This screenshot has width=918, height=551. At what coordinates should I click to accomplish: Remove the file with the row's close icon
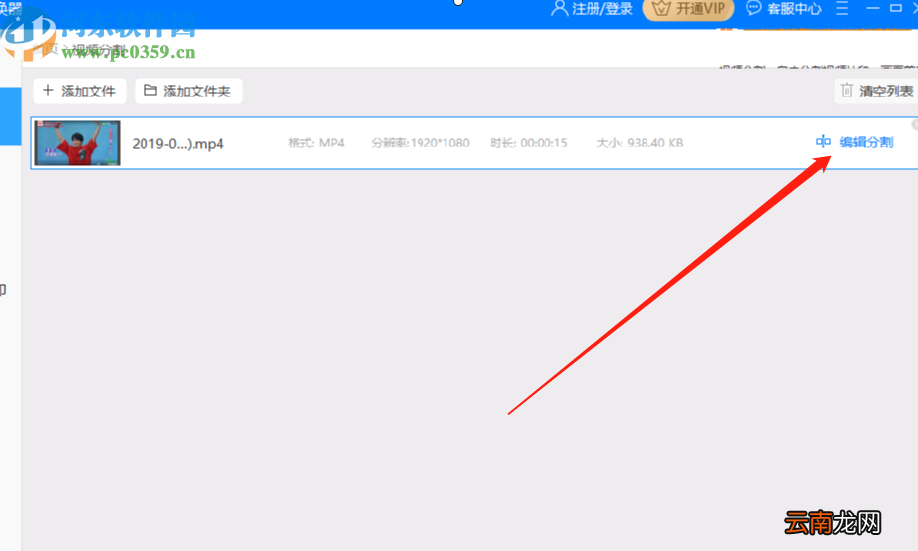click(x=914, y=125)
